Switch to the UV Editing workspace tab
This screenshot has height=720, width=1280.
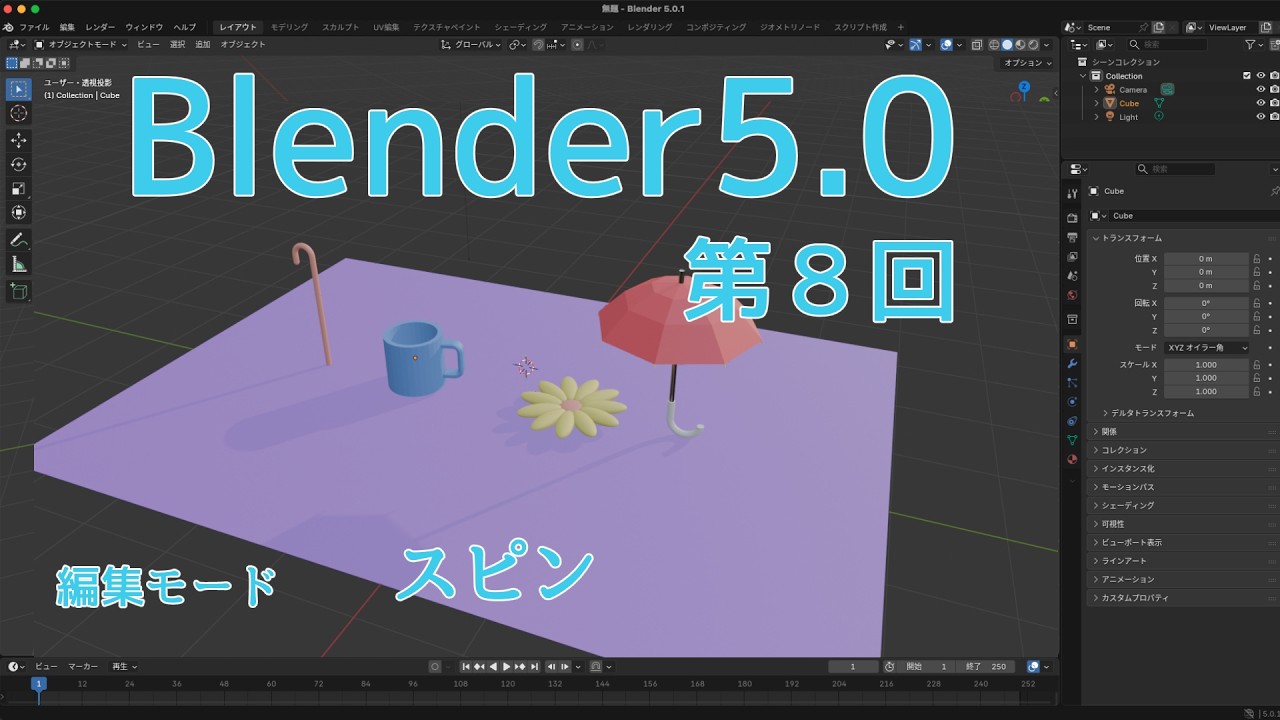(386, 27)
